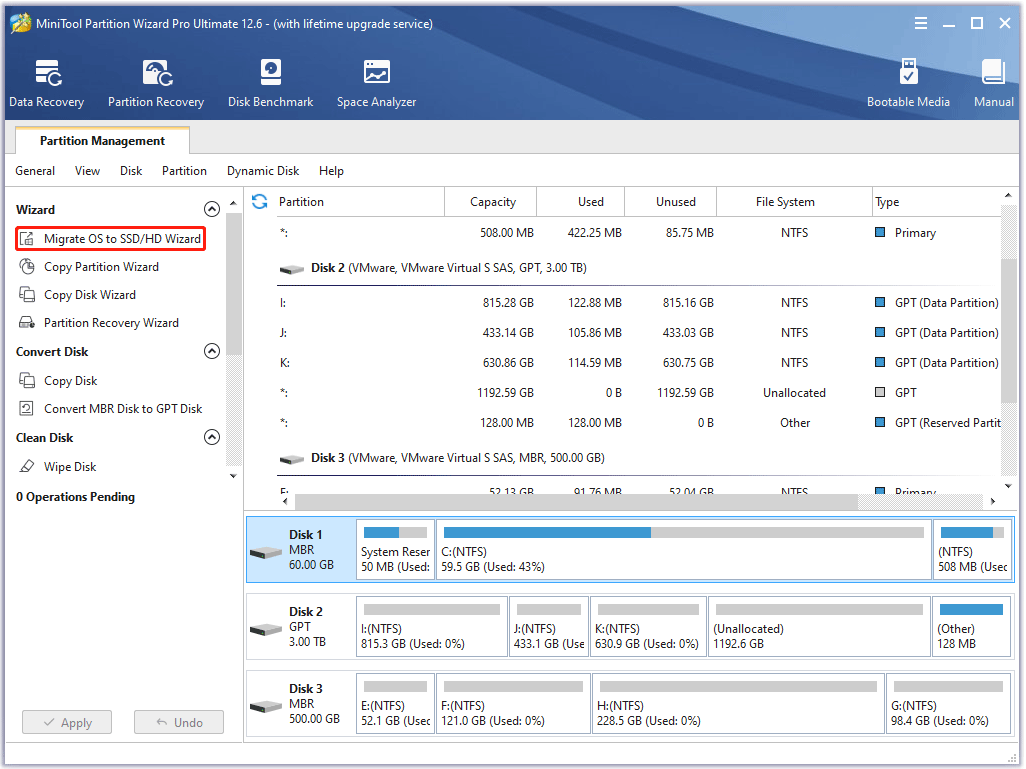This screenshot has width=1026, height=769.
Task: Click the MiniTool app logo in title bar
Action: (x=21, y=24)
